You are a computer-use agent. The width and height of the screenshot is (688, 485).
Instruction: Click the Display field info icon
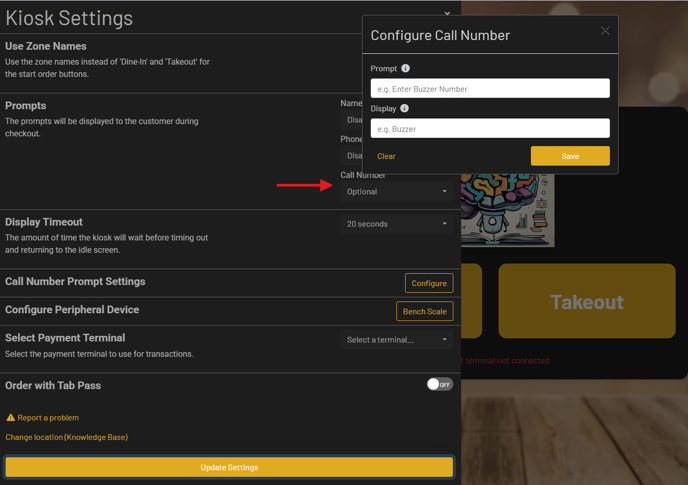click(x=404, y=108)
